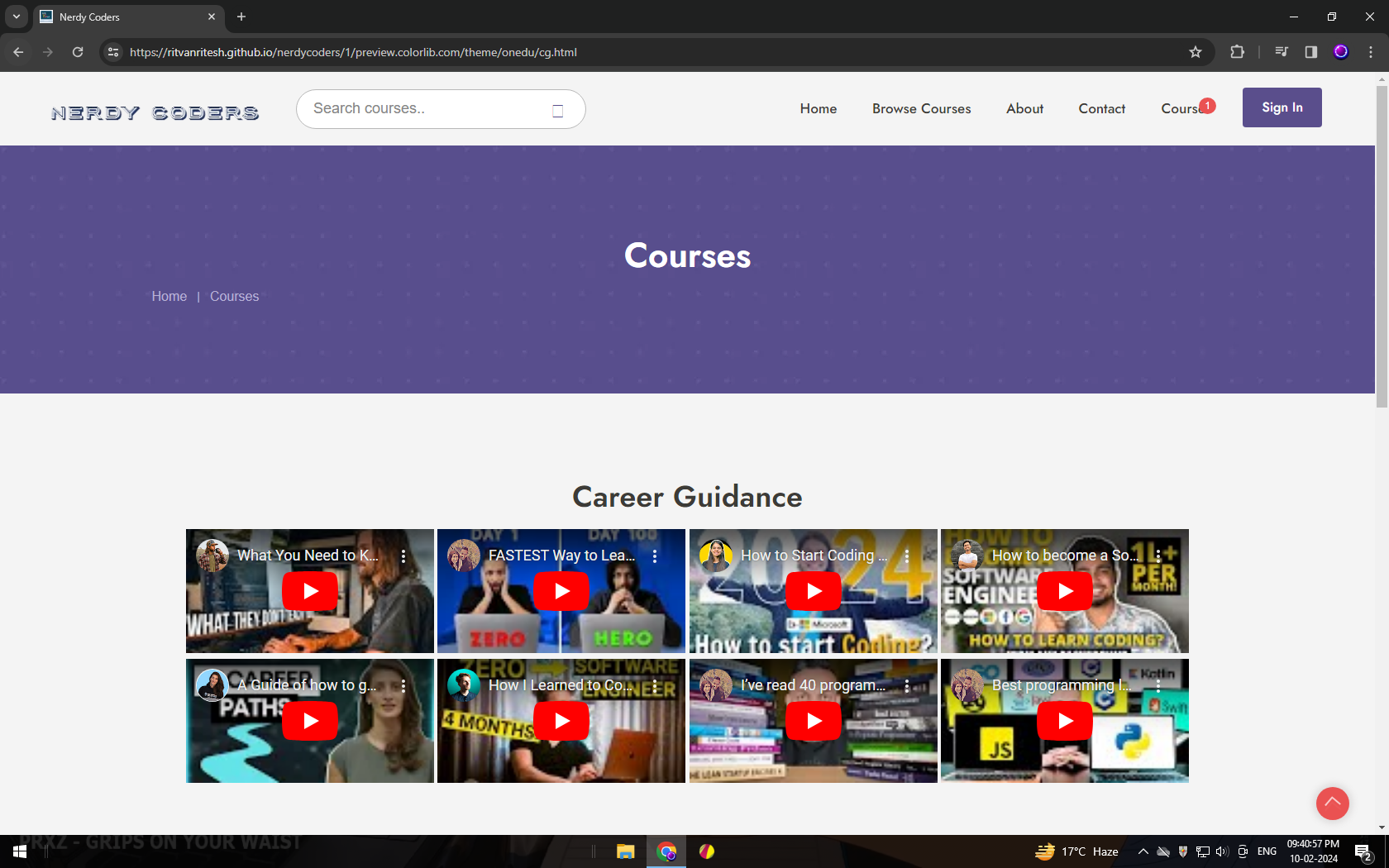The width and height of the screenshot is (1389, 868).
Task: Open more options on 'A Guide of how to g...' video
Action: (403, 686)
